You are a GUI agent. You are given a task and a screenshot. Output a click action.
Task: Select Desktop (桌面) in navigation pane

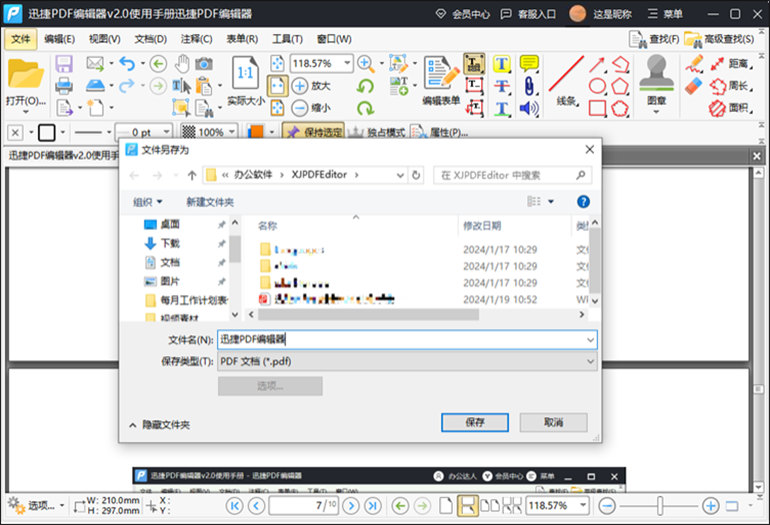coord(170,224)
